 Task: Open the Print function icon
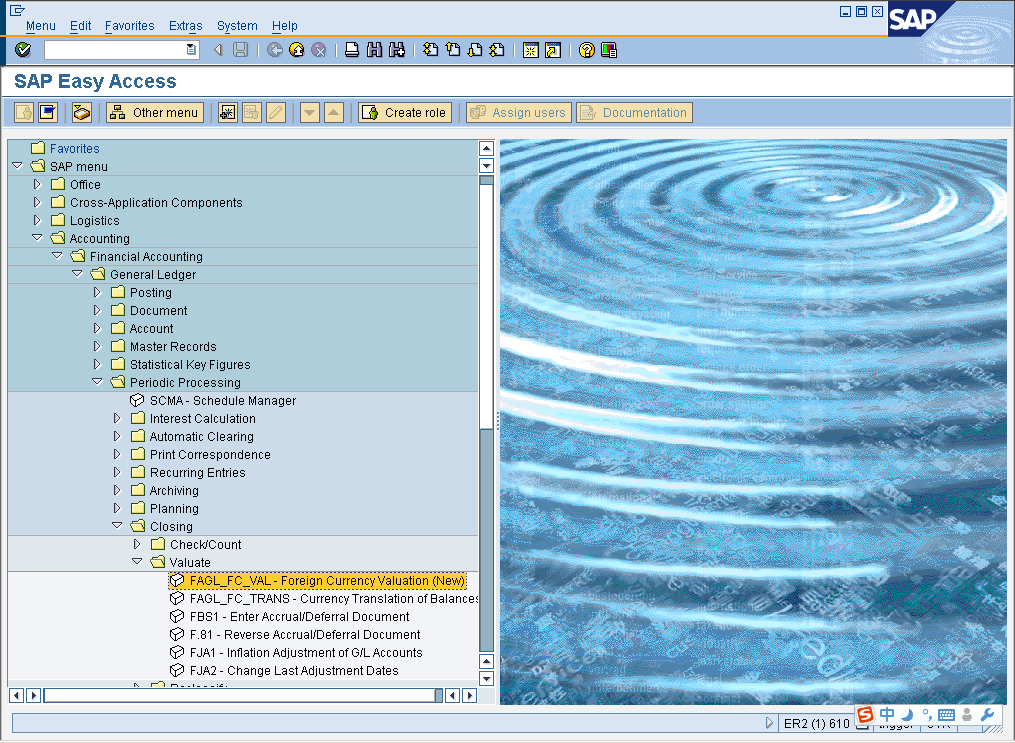[351, 49]
